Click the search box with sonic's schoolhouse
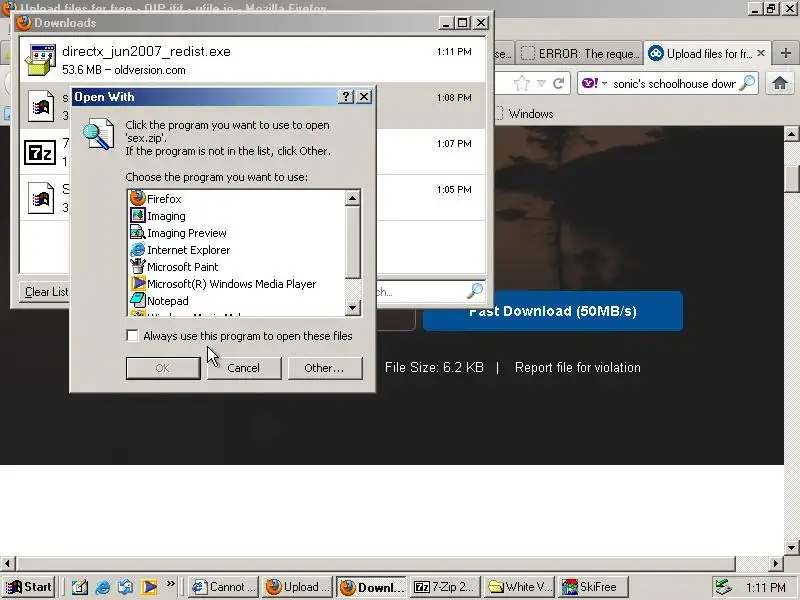The height and width of the screenshot is (600, 800). point(673,84)
